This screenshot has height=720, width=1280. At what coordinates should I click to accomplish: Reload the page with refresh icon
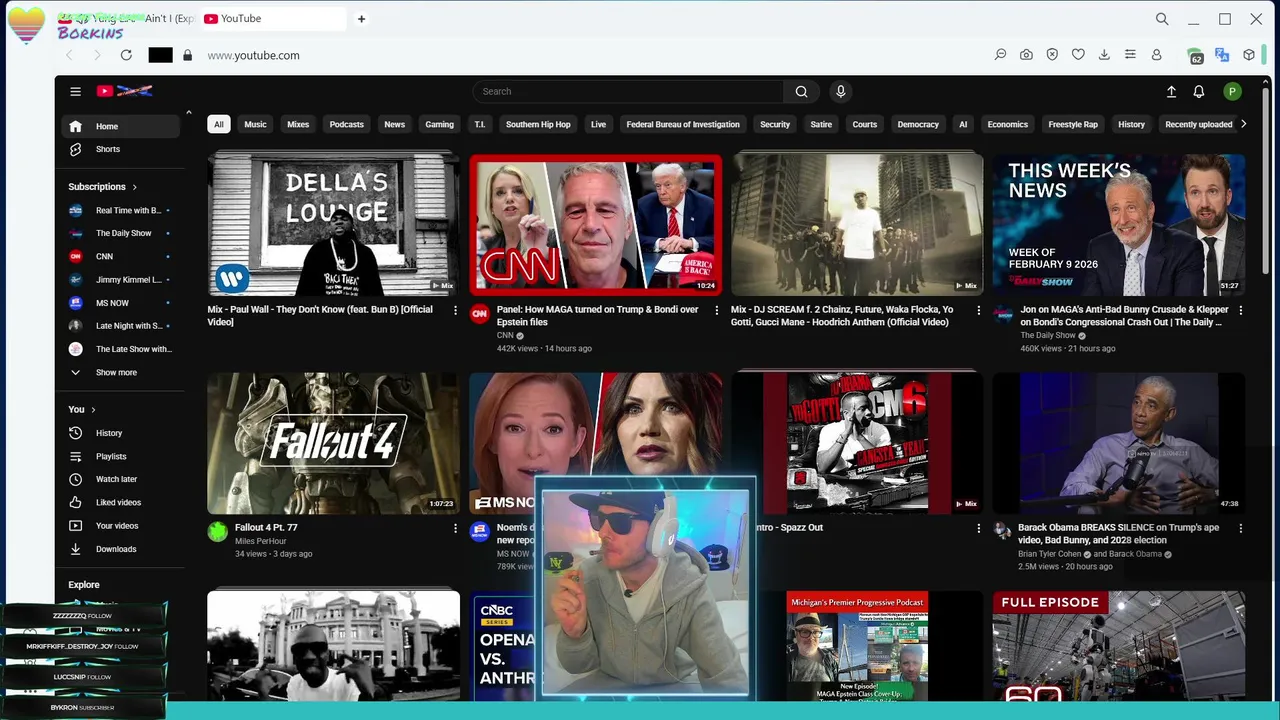point(126,55)
